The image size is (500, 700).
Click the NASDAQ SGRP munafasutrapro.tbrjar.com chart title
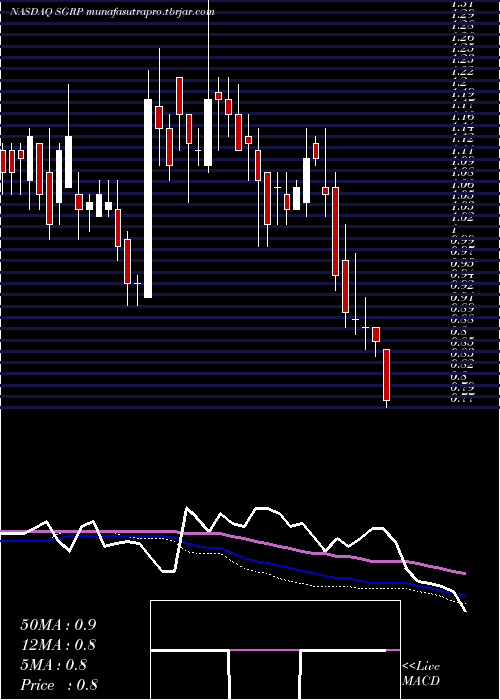pos(112,12)
